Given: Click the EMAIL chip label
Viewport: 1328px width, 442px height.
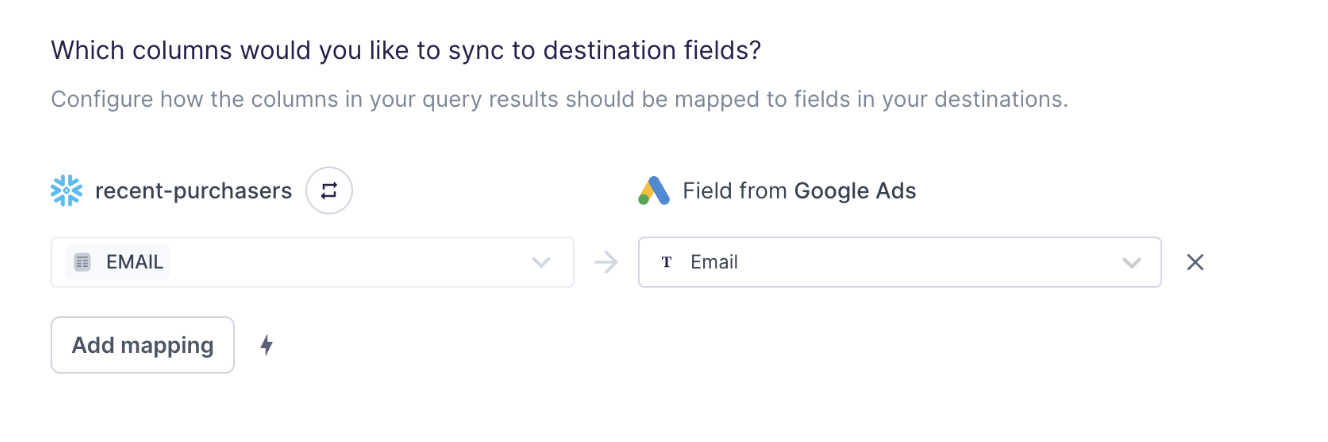Looking at the screenshot, I should [134, 262].
